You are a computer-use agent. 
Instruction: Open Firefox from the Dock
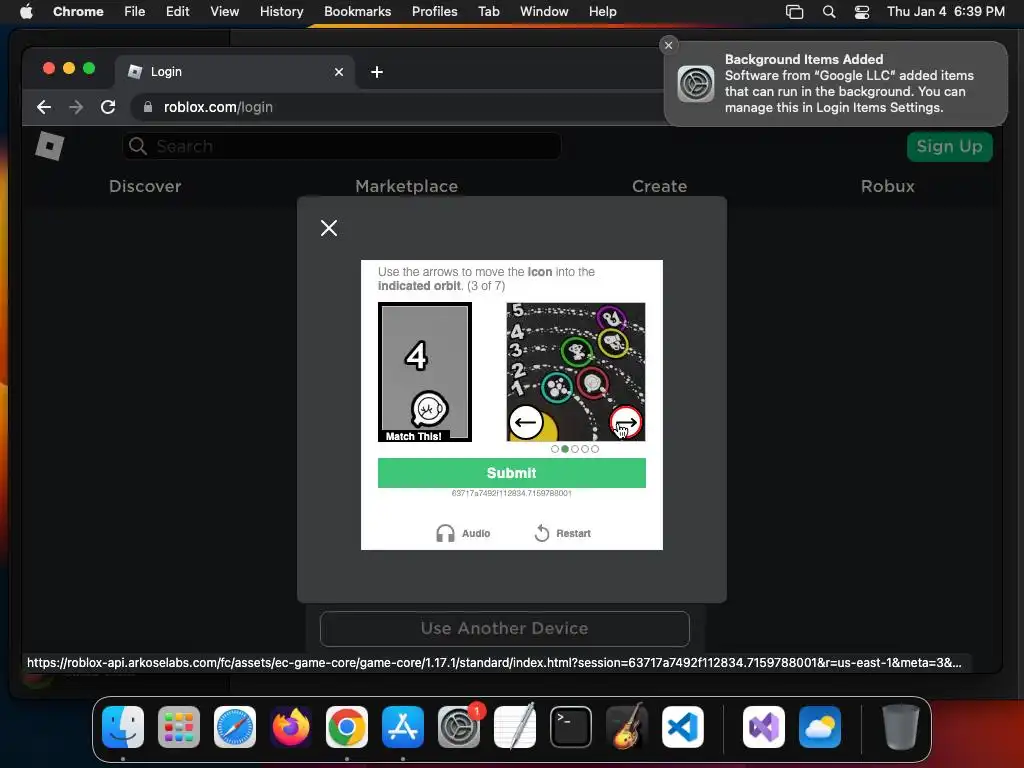point(291,727)
